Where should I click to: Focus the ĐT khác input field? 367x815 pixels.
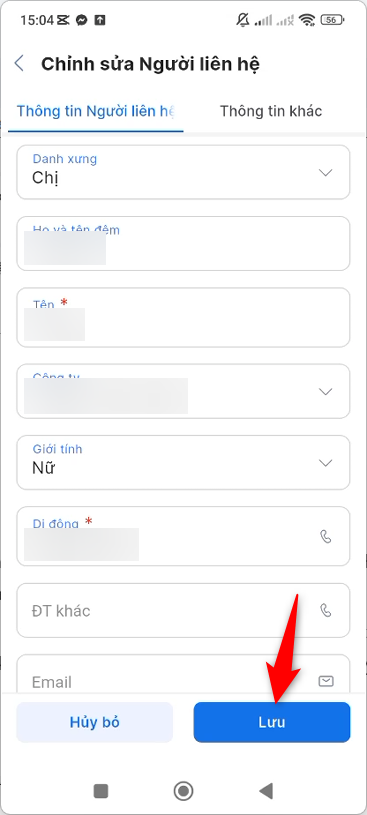[183, 610]
